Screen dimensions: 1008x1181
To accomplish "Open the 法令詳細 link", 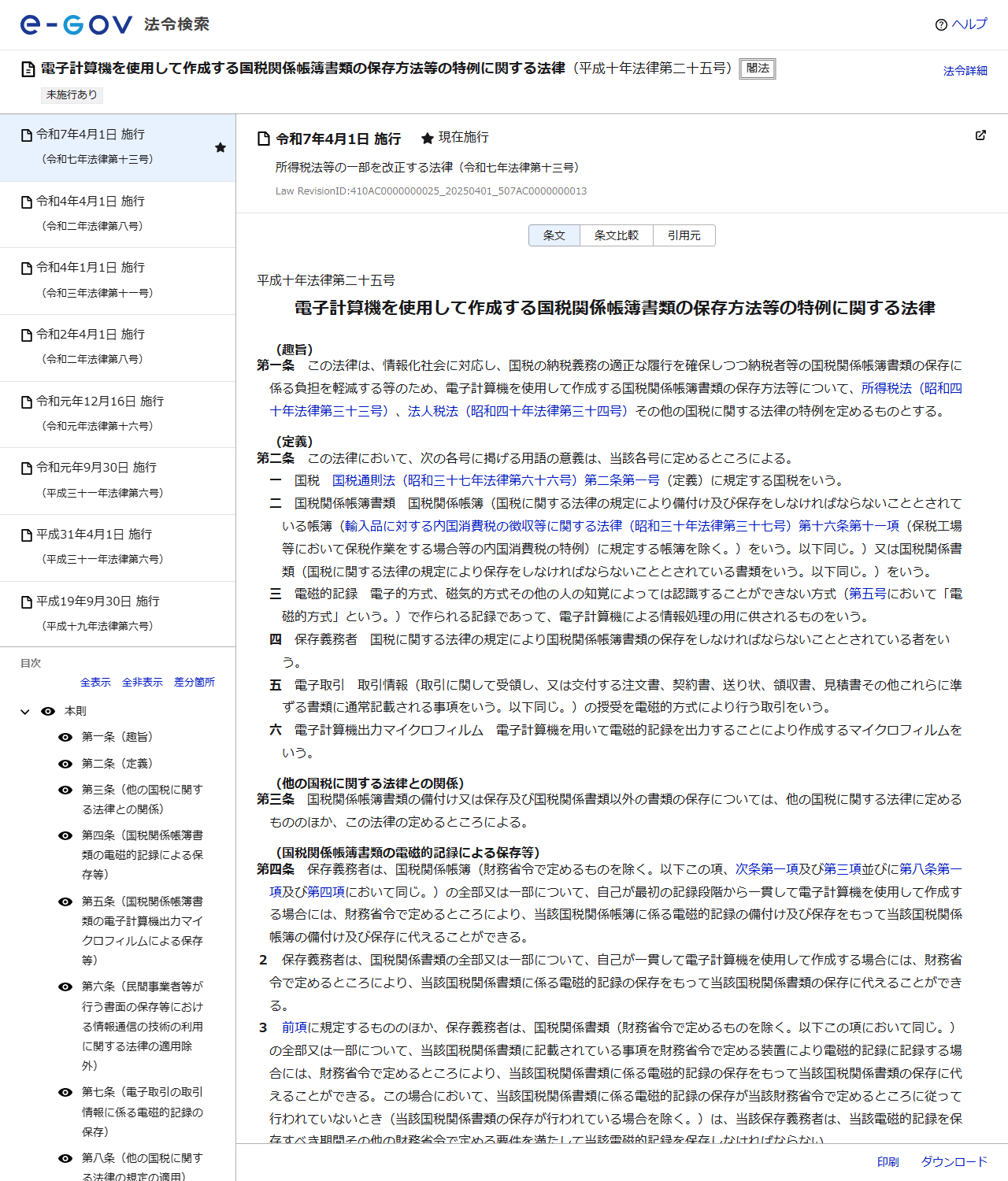I will [965, 71].
